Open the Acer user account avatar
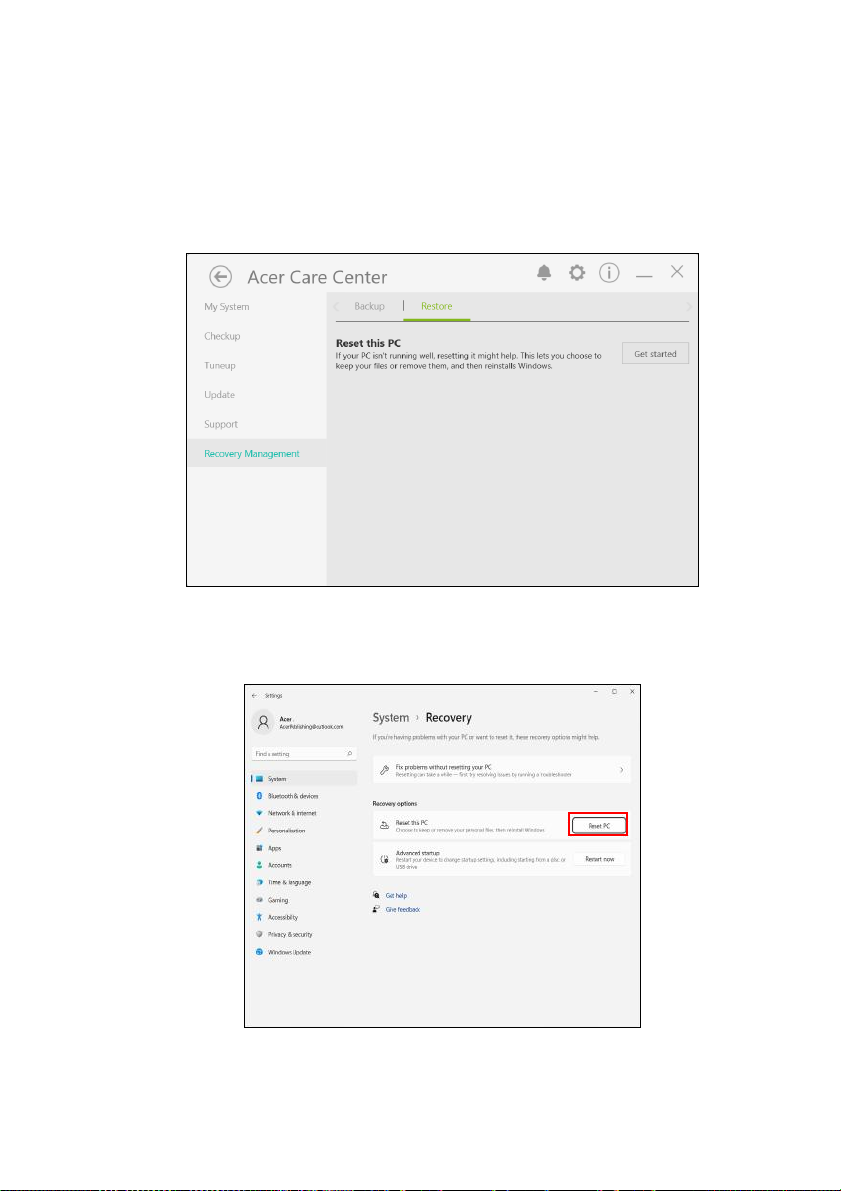Viewport: 841px width, 1191px height. pyautogui.click(x=263, y=722)
